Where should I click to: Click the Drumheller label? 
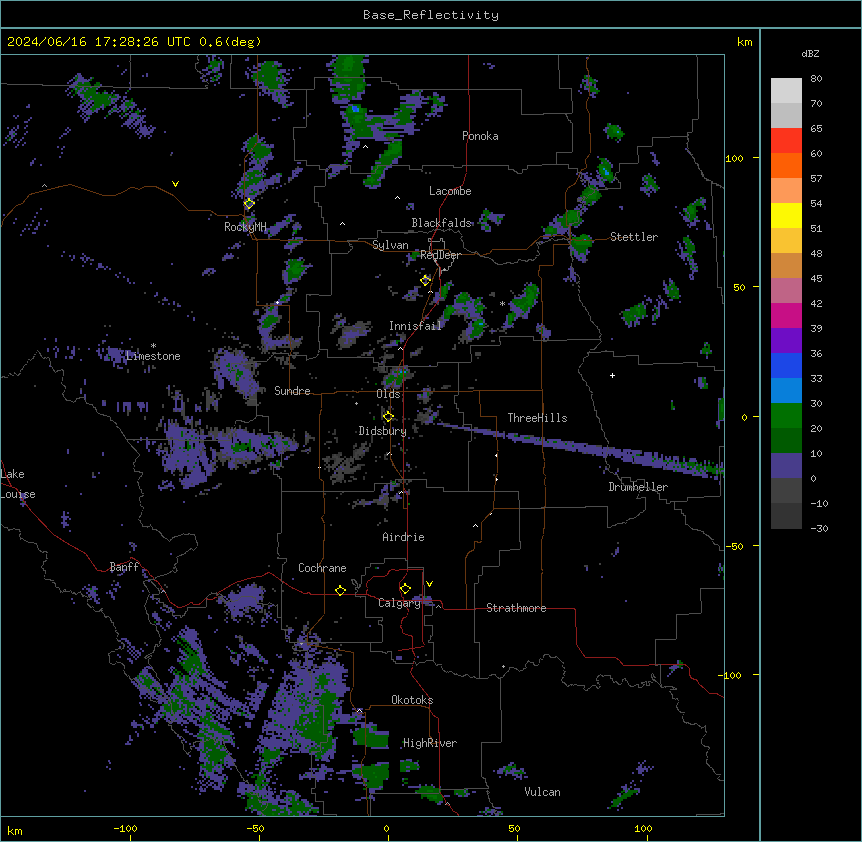coord(638,487)
